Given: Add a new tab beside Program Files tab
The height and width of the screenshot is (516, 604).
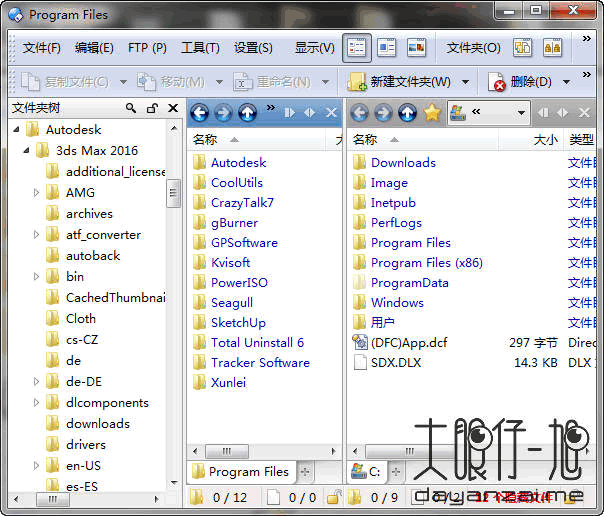Looking at the screenshot, I should [x=305, y=472].
